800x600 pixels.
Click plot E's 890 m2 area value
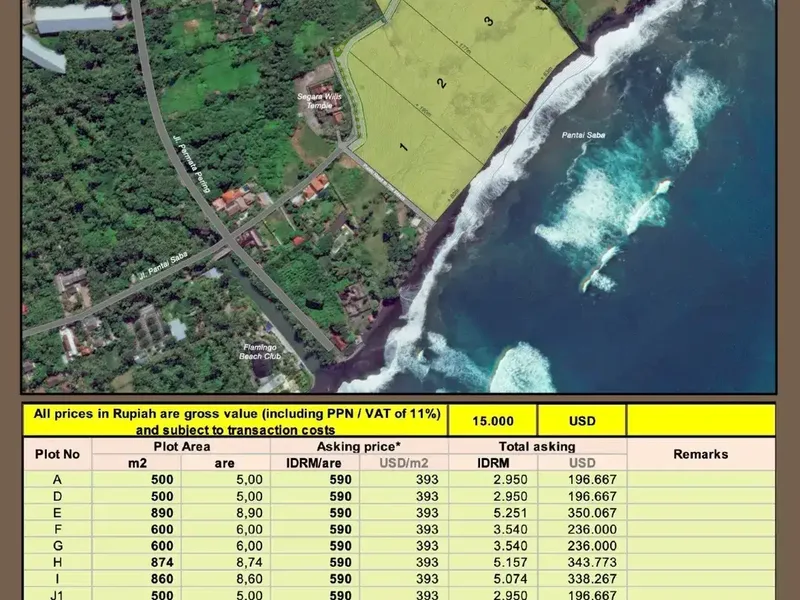coord(162,513)
